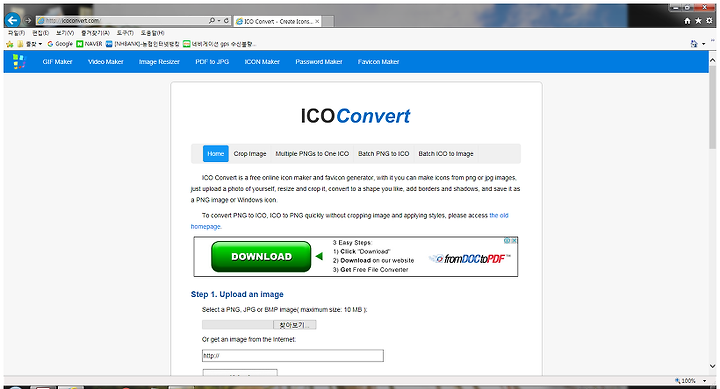Close the ad with its X icon
The image size is (720, 389).
pos(514,241)
